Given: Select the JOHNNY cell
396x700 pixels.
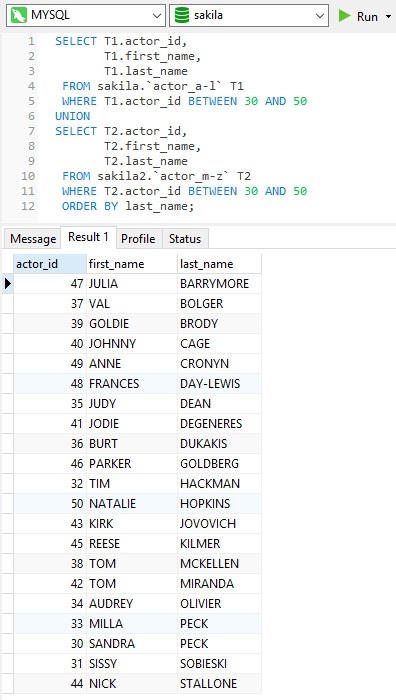Looking at the screenshot, I should [x=132, y=344].
